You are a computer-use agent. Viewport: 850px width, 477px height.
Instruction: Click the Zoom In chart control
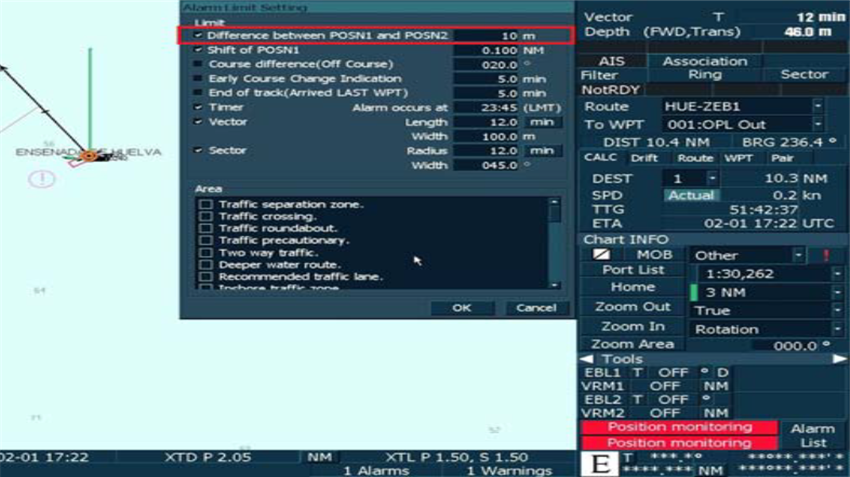click(x=632, y=326)
